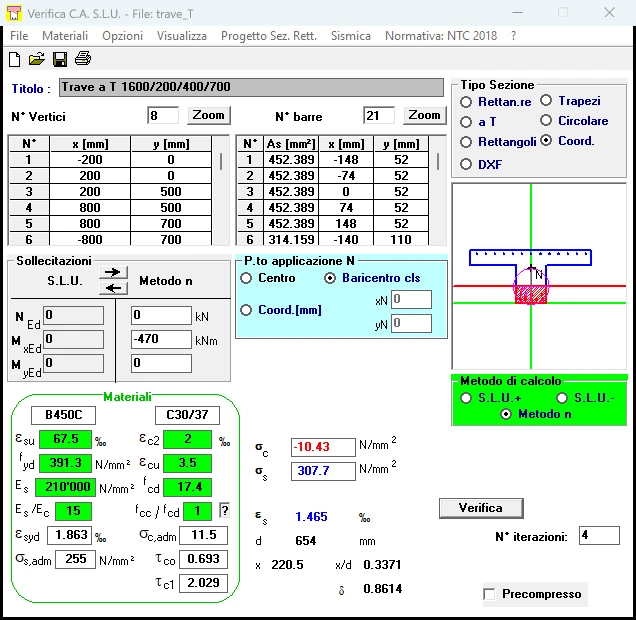636x620 pixels.
Task: Click the moment field showing -470
Action: point(161,339)
